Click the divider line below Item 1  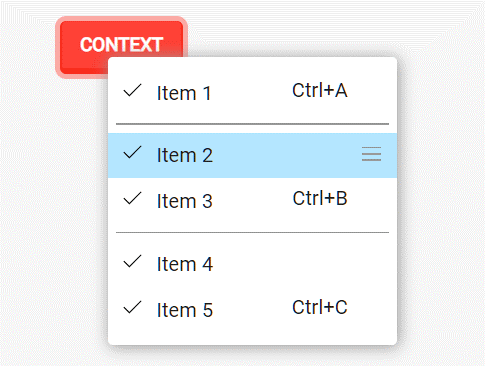coord(252,124)
